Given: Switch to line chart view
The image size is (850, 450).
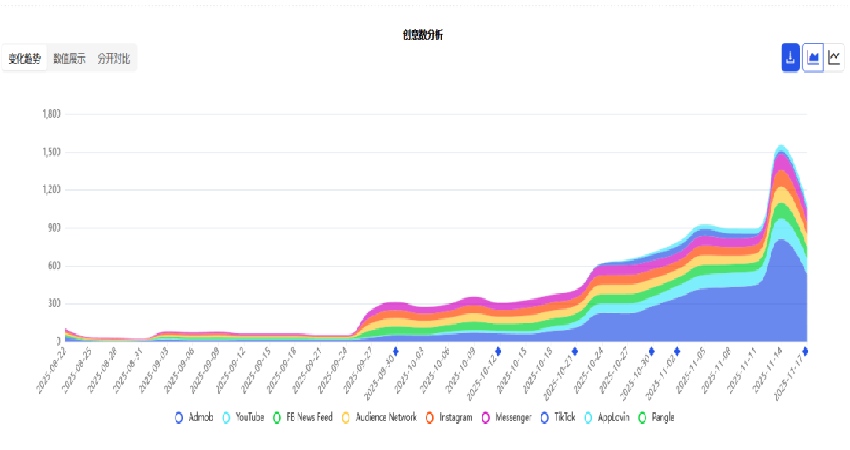Looking at the screenshot, I should click(834, 58).
